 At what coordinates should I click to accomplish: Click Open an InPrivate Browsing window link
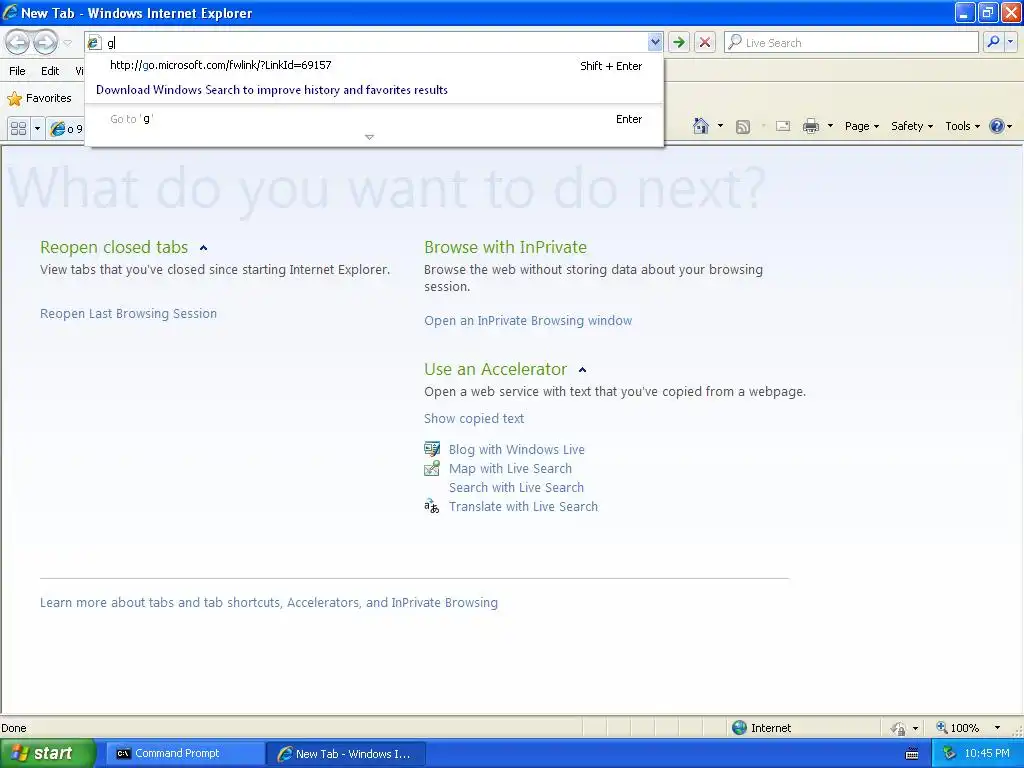(528, 321)
